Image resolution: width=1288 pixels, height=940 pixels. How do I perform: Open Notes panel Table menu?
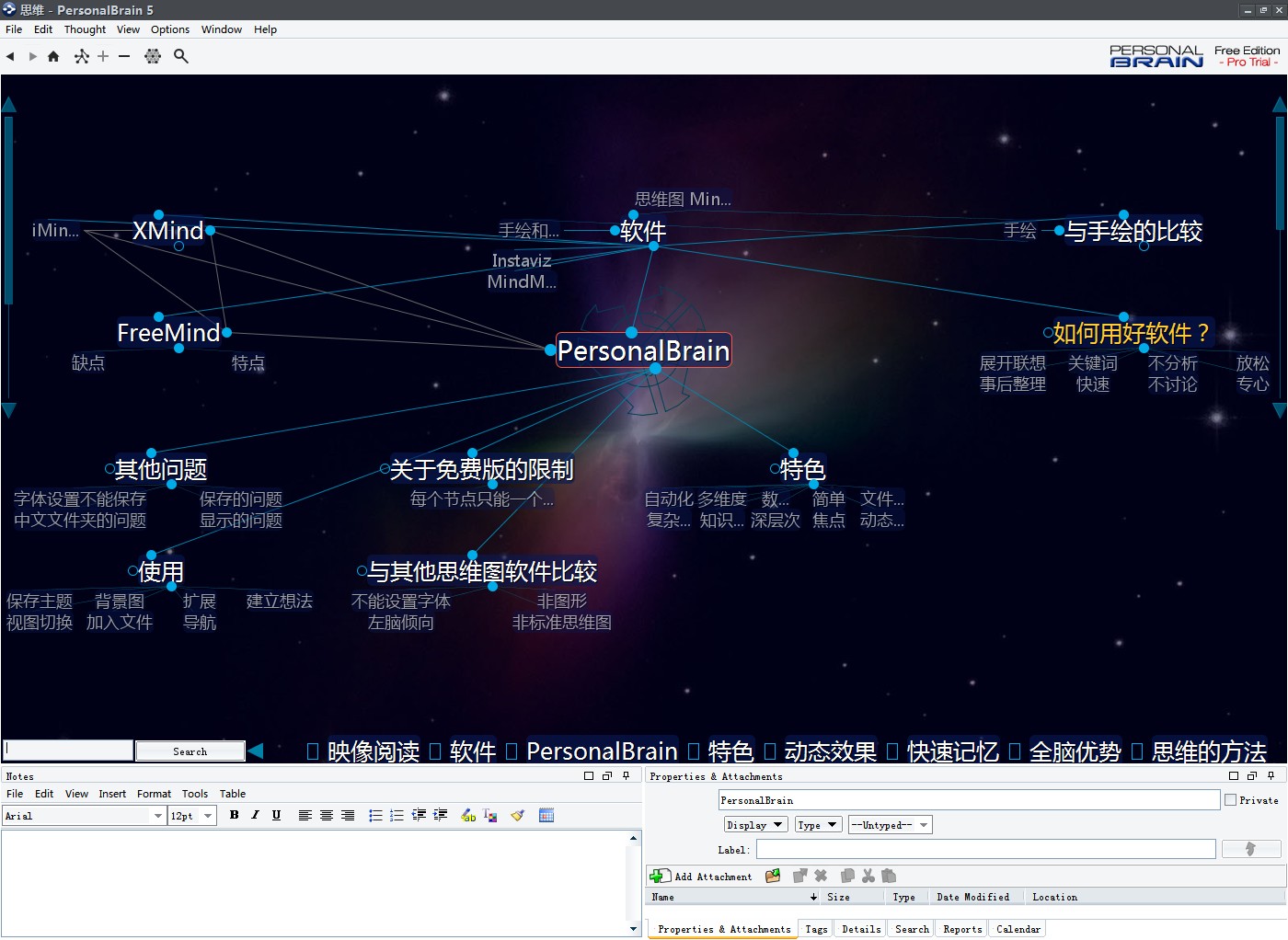tap(233, 794)
